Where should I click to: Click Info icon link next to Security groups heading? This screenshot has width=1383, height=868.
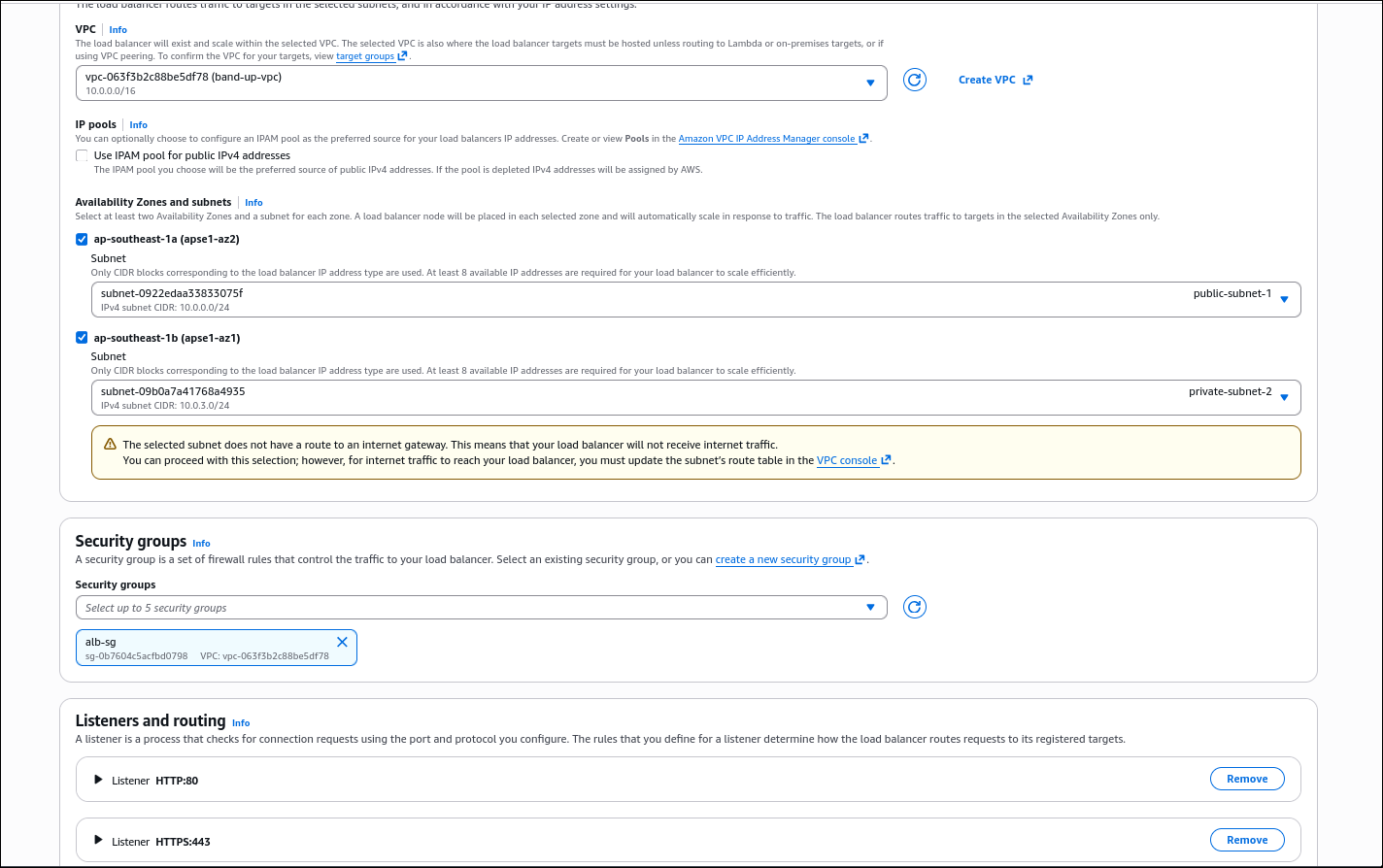coord(201,544)
